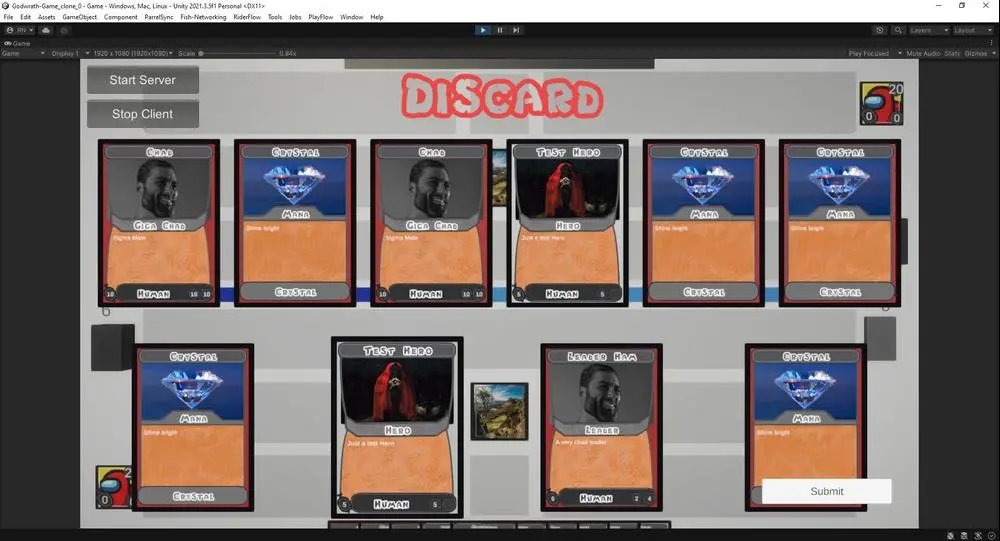
Task: Click the Submit button
Action: pos(826,491)
